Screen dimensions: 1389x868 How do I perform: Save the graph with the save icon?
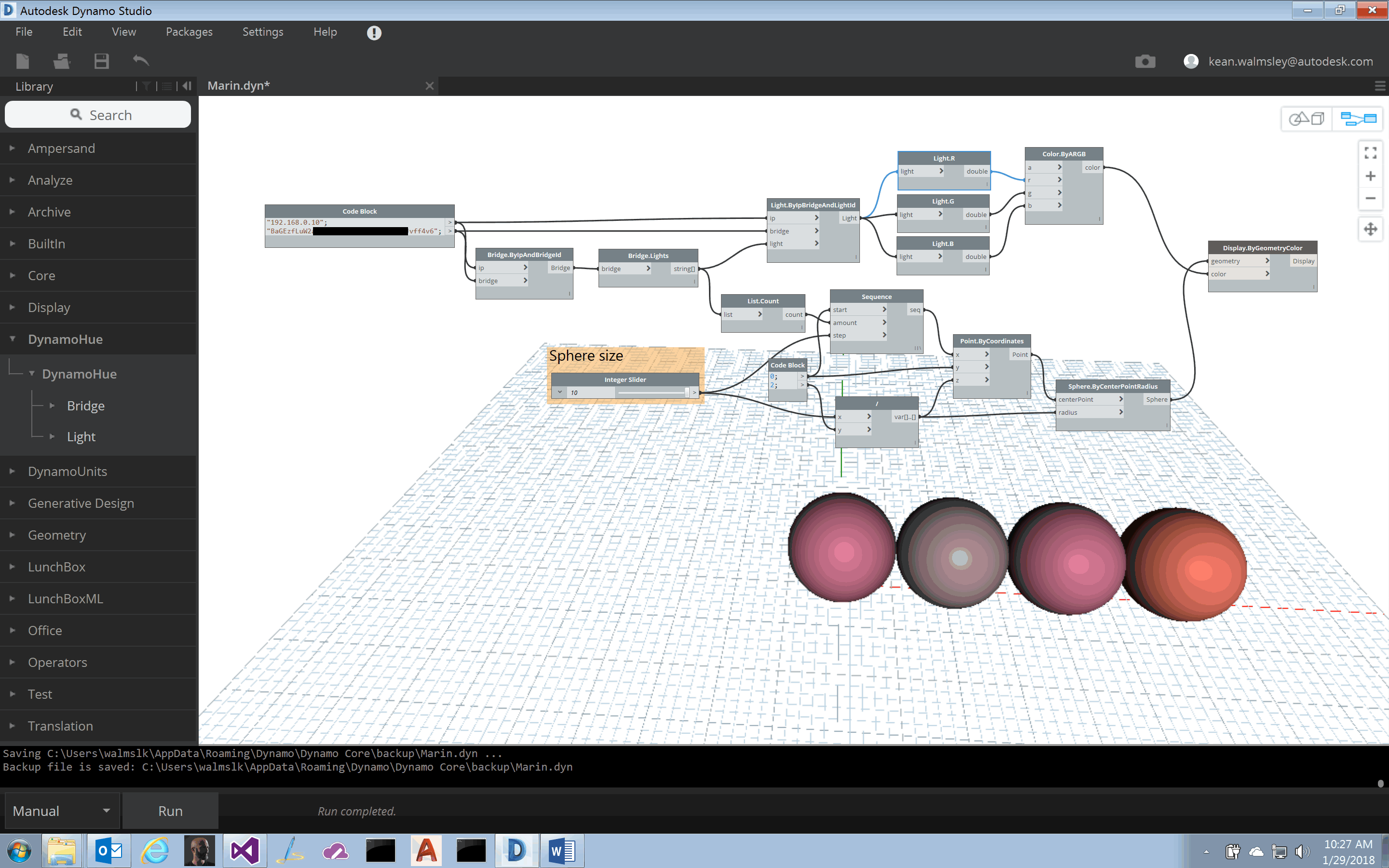pyautogui.click(x=101, y=61)
